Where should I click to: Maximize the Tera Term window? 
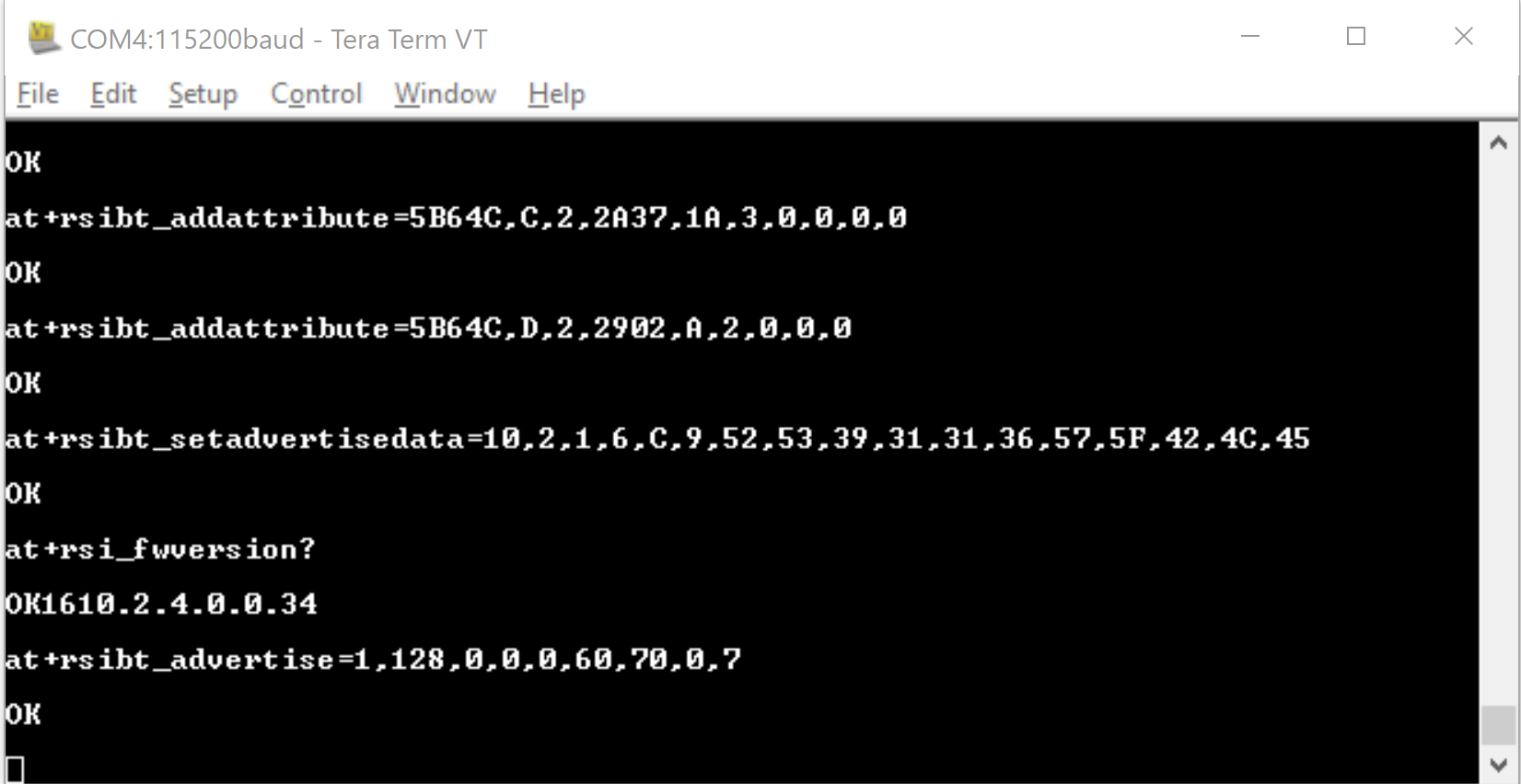[x=1355, y=37]
